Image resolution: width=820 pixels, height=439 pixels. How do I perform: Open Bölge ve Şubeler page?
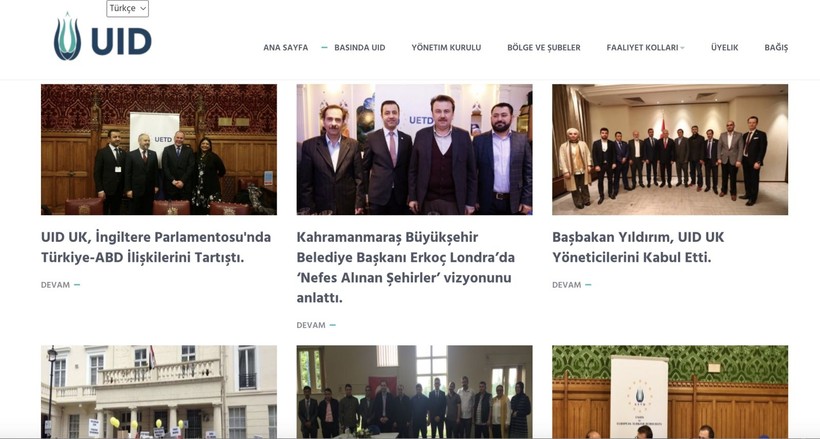pyautogui.click(x=543, y=48)
